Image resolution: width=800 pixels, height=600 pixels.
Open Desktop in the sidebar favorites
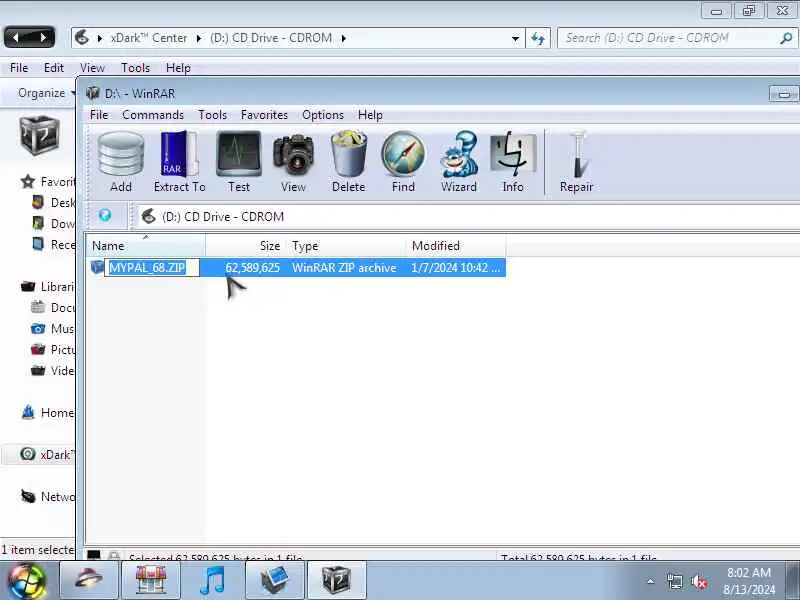[54, 203]
